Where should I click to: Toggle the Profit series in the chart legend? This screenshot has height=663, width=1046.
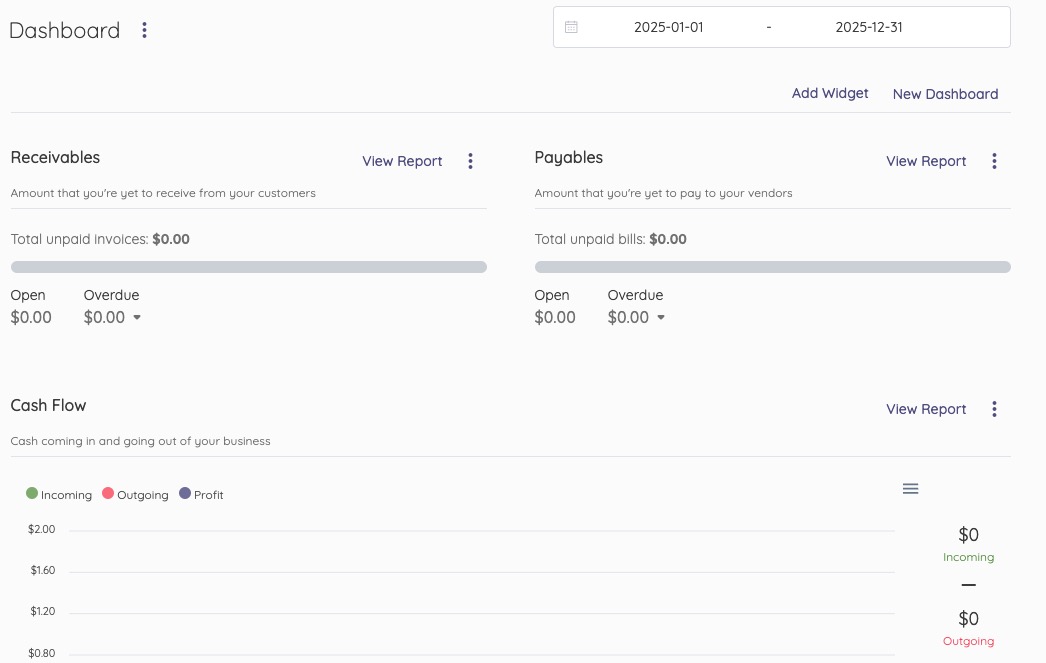201,494
